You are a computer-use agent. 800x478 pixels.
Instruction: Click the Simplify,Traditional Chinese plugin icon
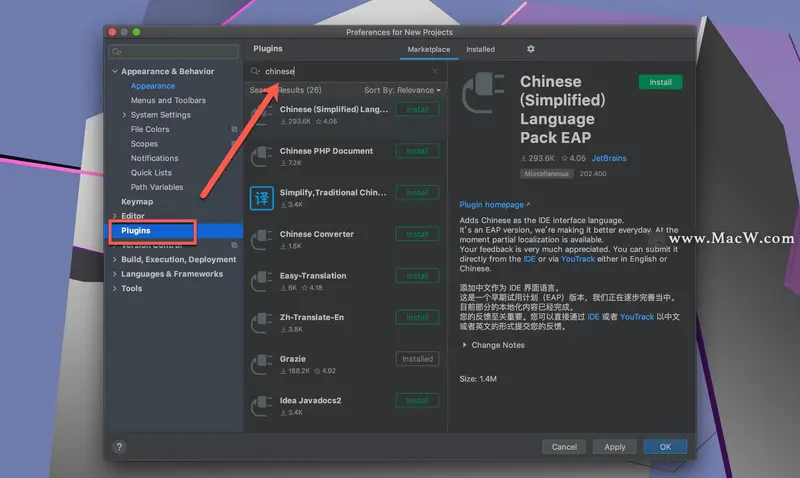pos(262,198)
